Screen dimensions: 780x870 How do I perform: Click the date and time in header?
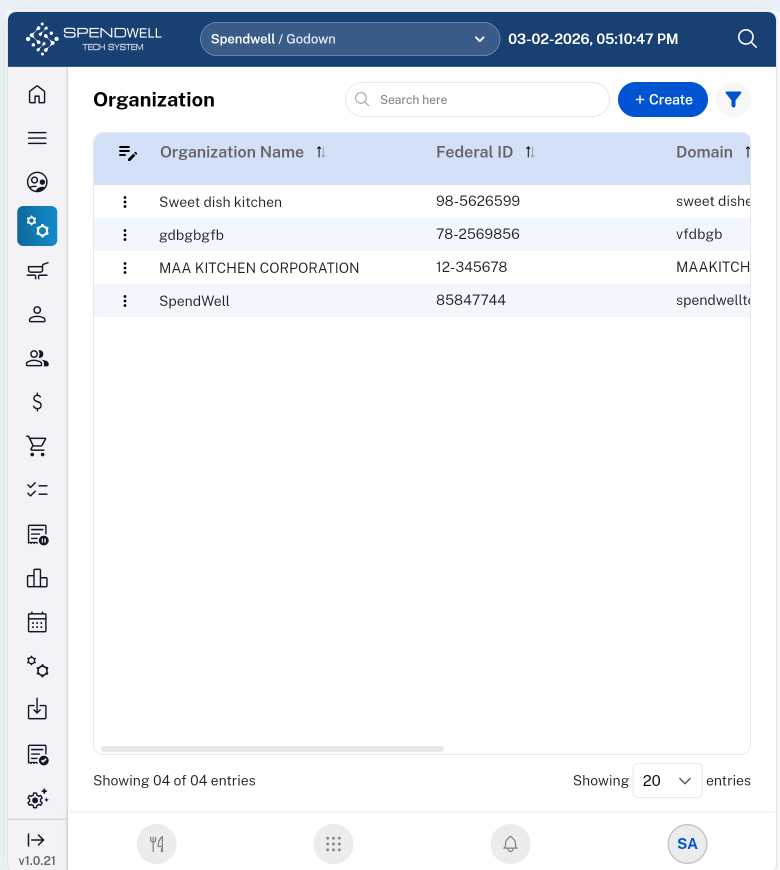click(x=593, y=39)
